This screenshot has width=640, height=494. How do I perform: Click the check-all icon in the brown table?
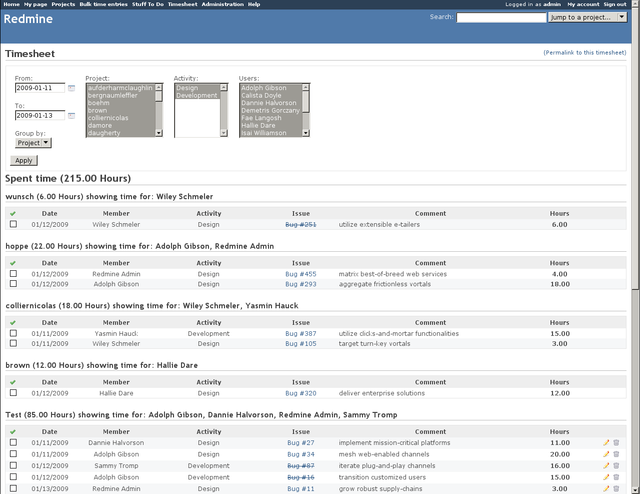(x=13, y=382)
